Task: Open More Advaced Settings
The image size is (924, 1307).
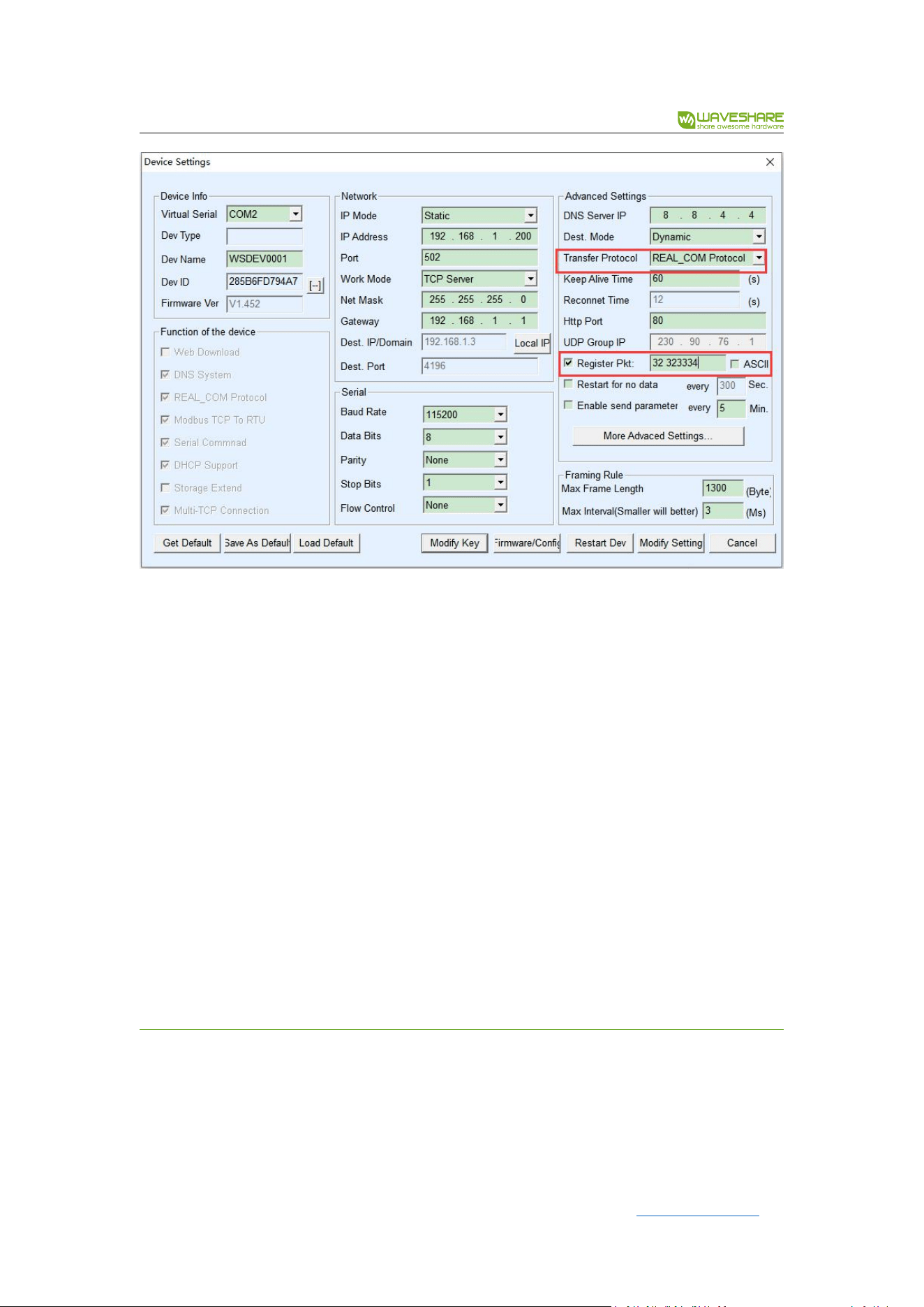Action: (x=658, y=436)
